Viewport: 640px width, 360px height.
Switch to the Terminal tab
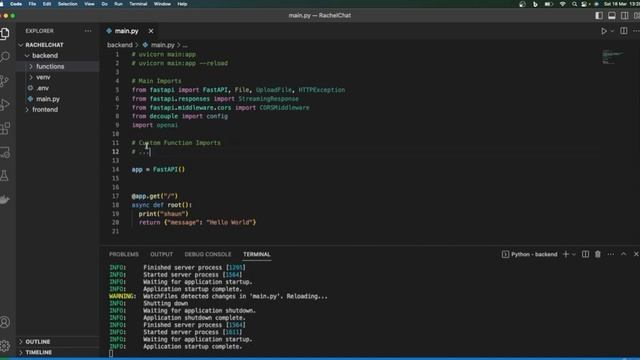(x=257, y=254)
